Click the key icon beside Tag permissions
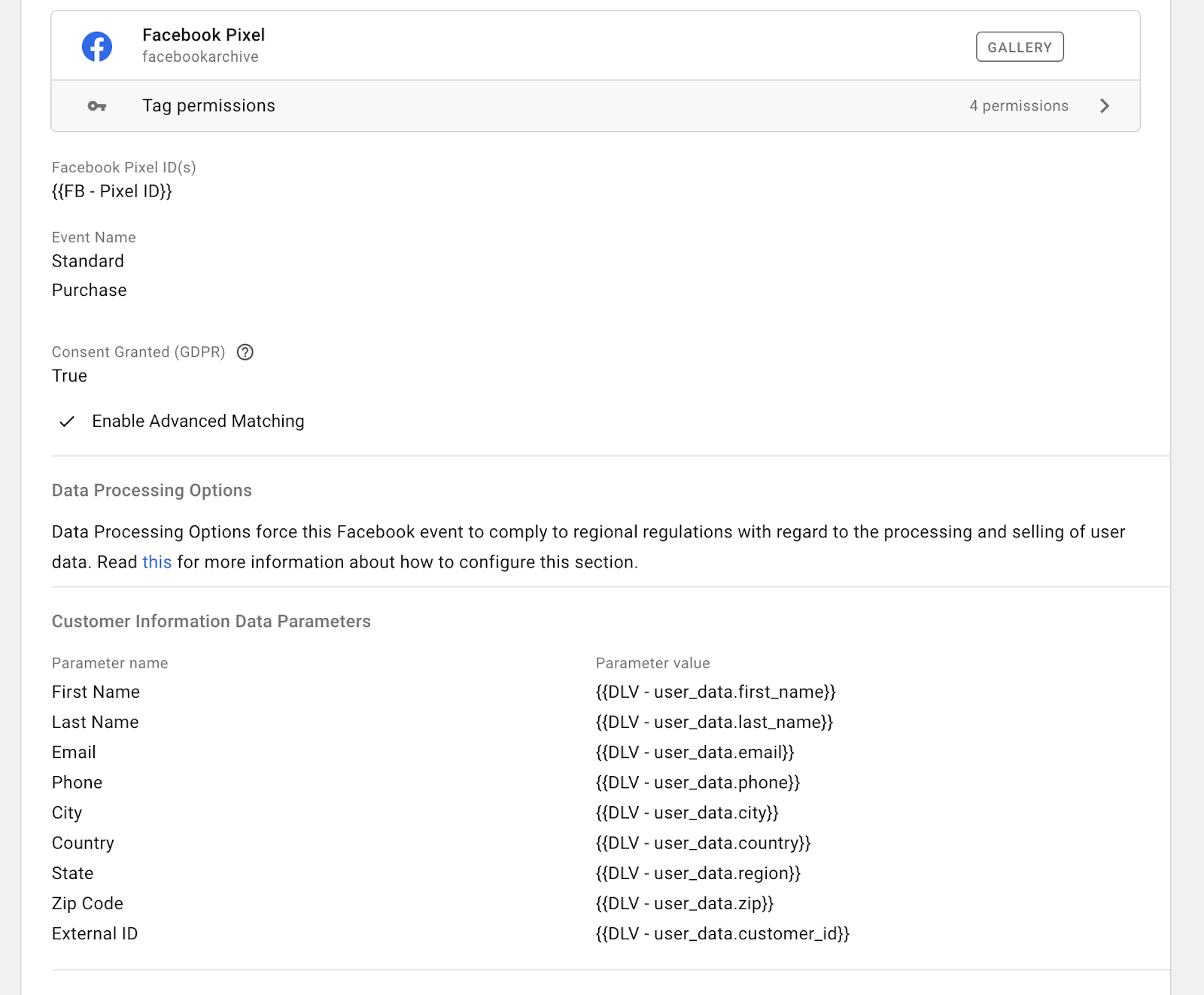 click(x=96, y=105)
